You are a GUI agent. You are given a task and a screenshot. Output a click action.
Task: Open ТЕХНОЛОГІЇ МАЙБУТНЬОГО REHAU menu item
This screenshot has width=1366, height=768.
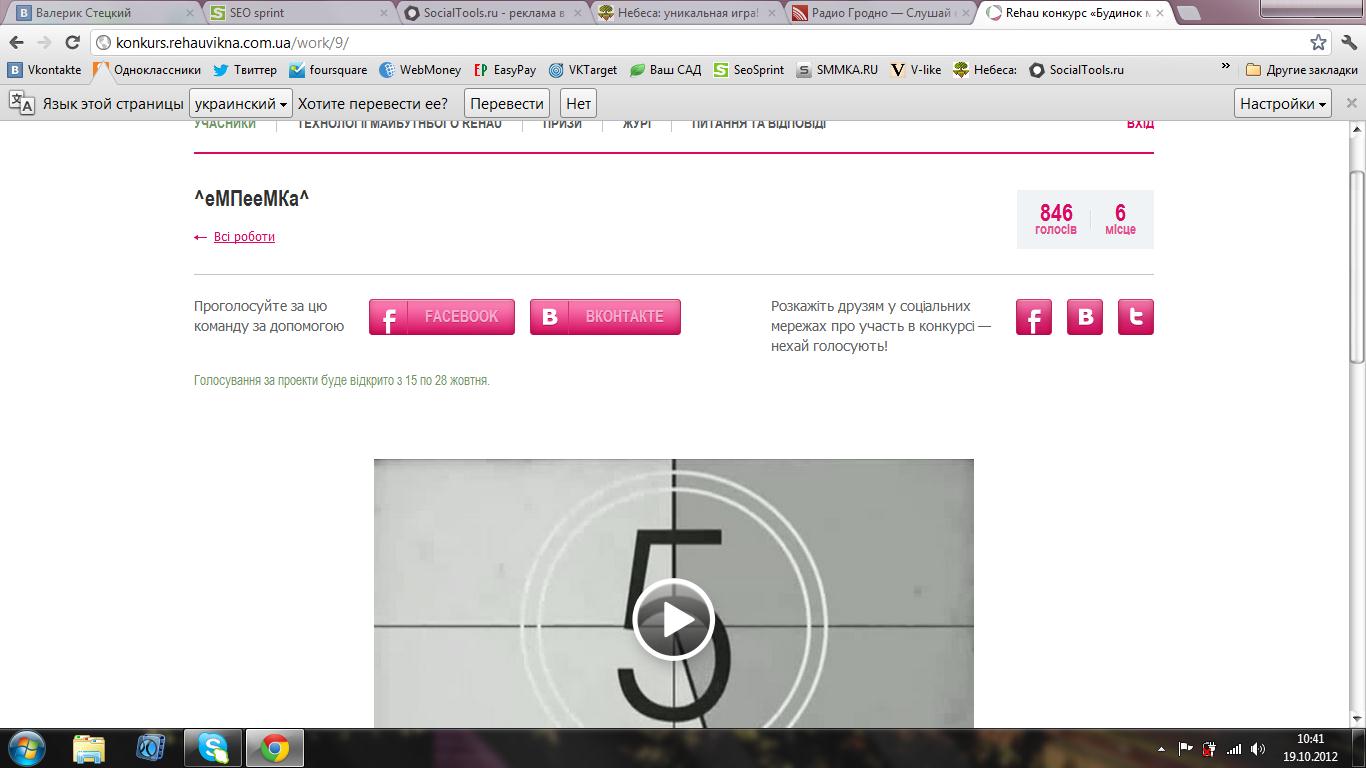tap(400, 124)
